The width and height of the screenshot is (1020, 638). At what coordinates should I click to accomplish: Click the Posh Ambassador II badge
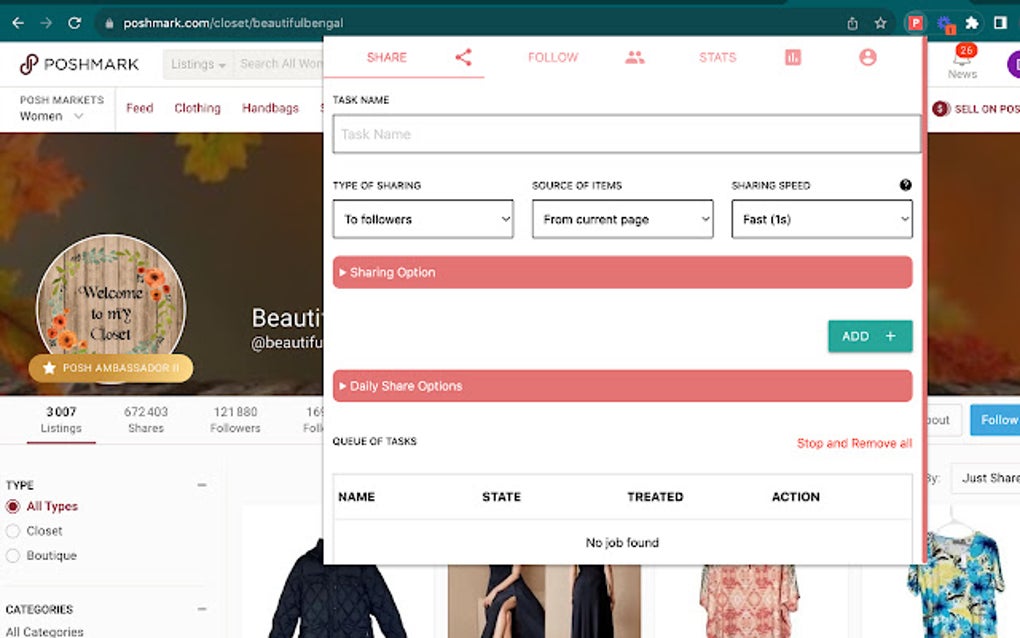111,368
